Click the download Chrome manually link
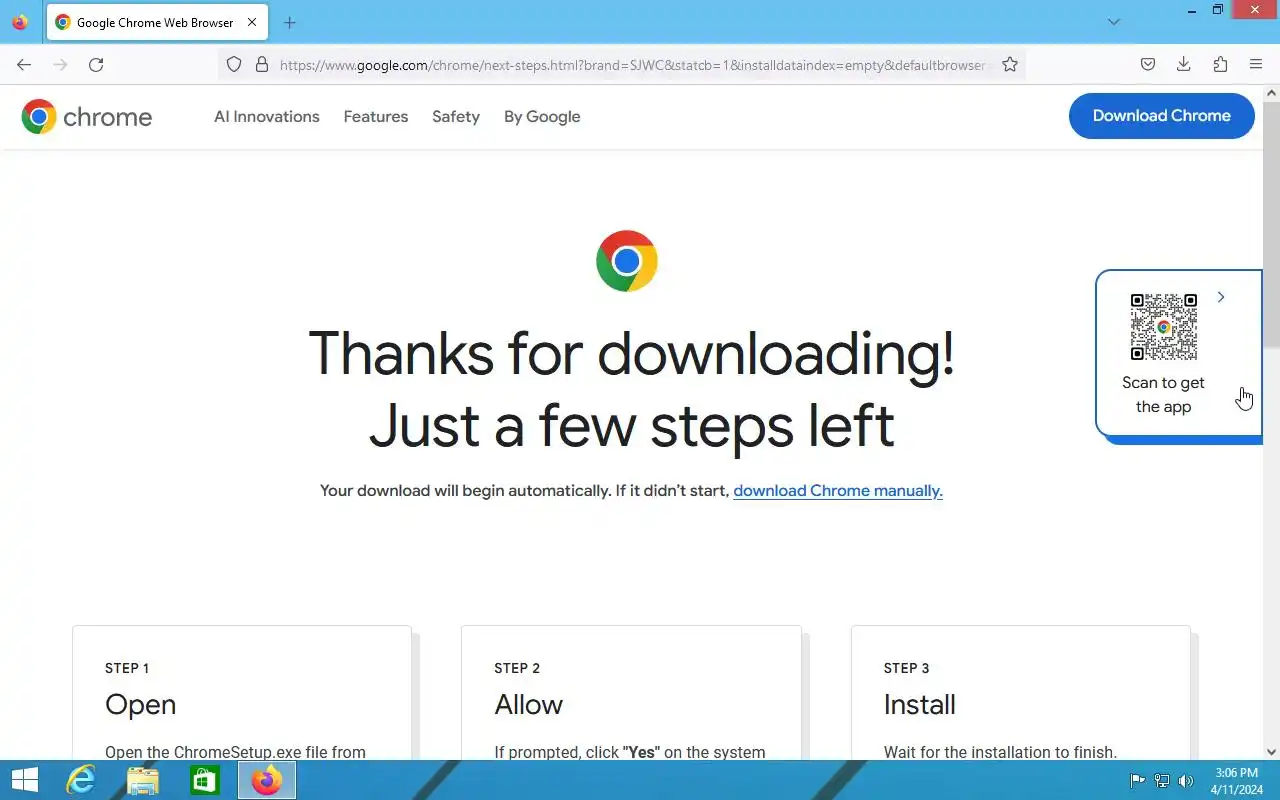This screenshot has width=1280, height=800. tap(838, 491)
